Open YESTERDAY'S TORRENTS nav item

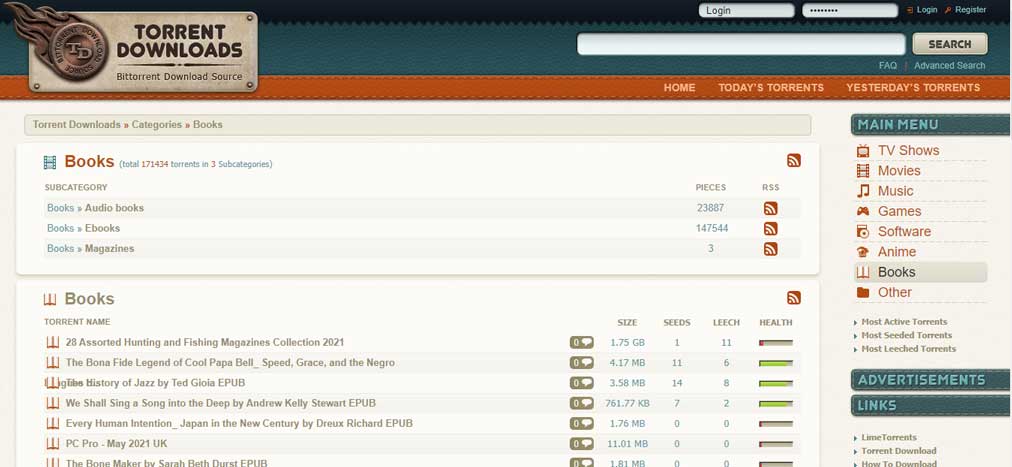point(913,88)
